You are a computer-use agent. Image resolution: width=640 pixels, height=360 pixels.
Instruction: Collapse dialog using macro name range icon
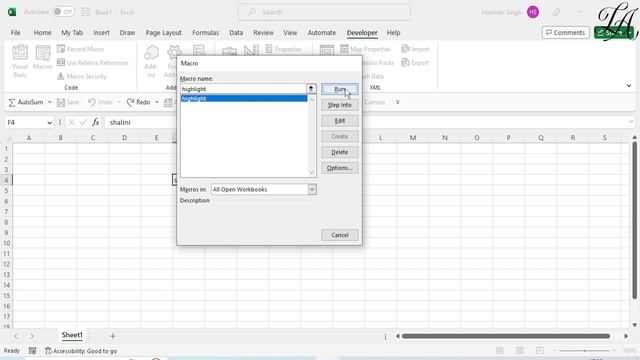(x=311, y=89)
